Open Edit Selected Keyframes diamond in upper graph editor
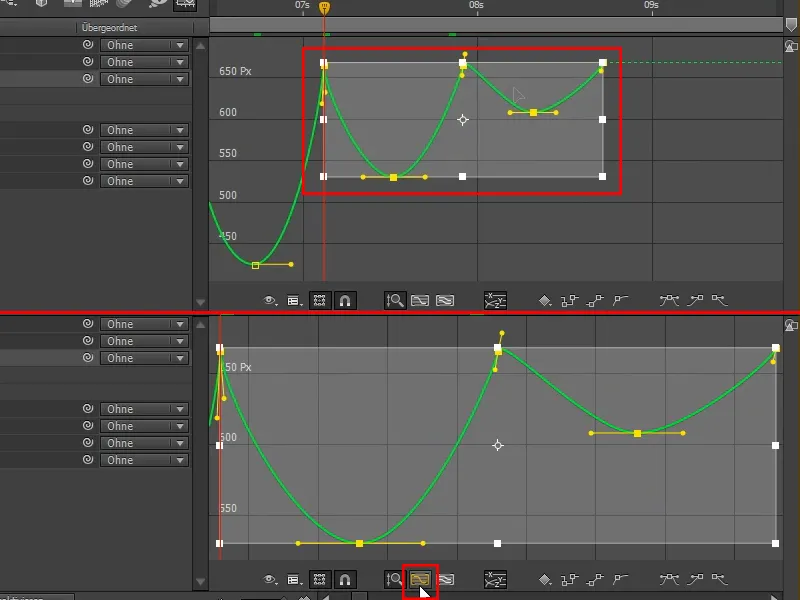This screenshot has width=800, height=600. [x=544, y=301]
